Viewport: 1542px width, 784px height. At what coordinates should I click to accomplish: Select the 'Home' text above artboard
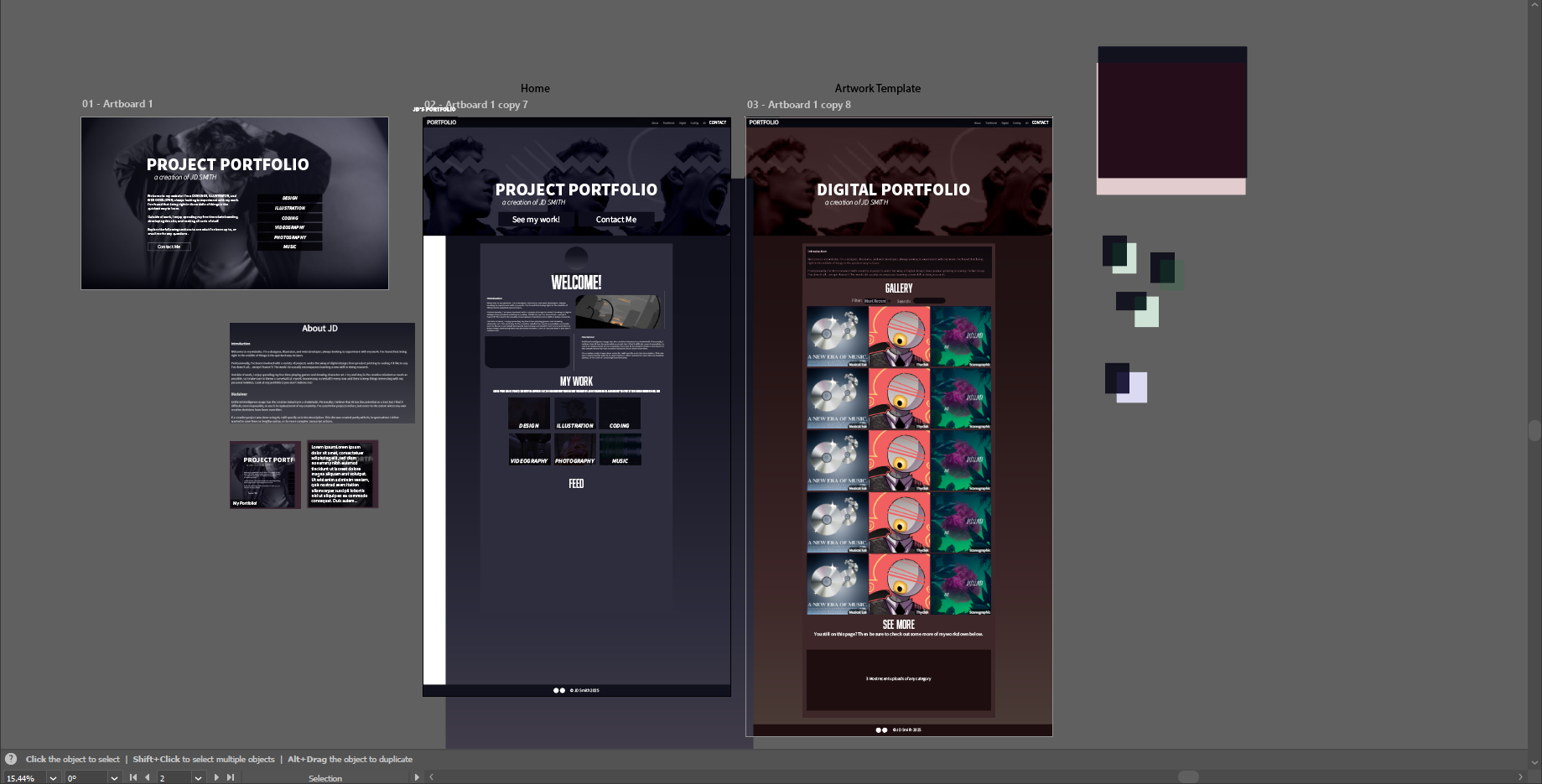[x=535, y=88]
